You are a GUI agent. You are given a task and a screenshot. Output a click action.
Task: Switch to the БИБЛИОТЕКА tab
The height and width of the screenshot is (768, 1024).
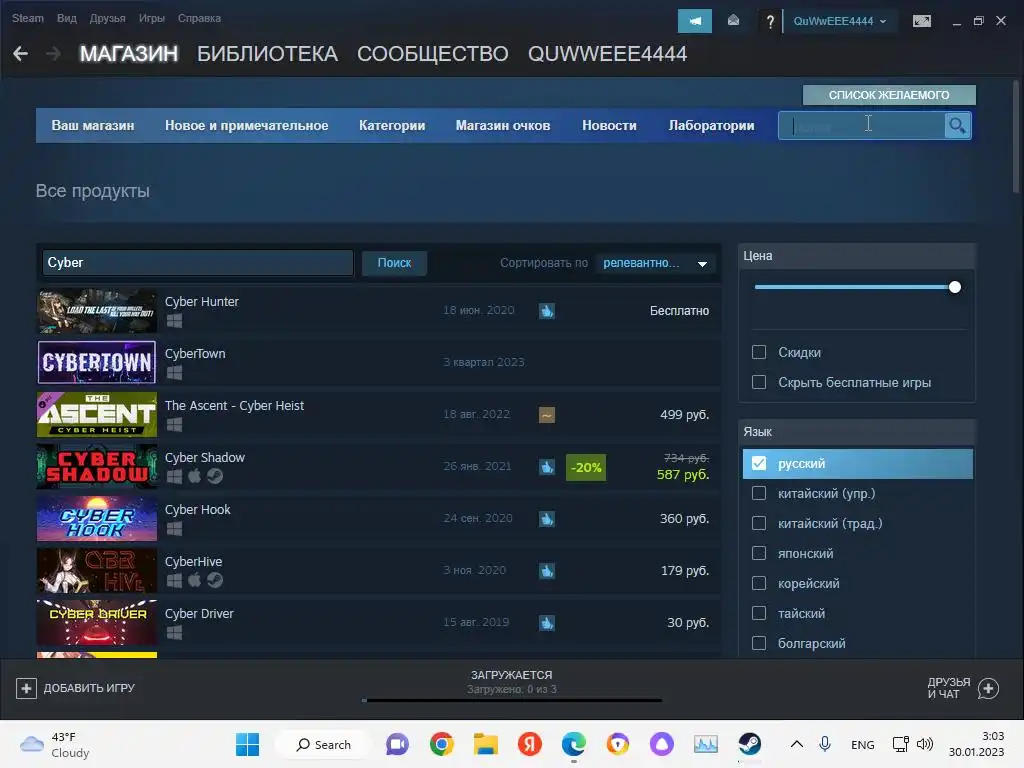pos(268,54)
